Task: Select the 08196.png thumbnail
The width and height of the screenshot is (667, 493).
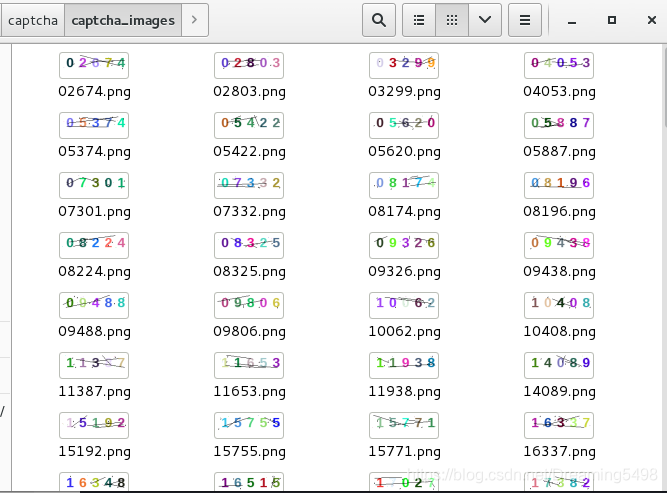Action: click(559, 185)
